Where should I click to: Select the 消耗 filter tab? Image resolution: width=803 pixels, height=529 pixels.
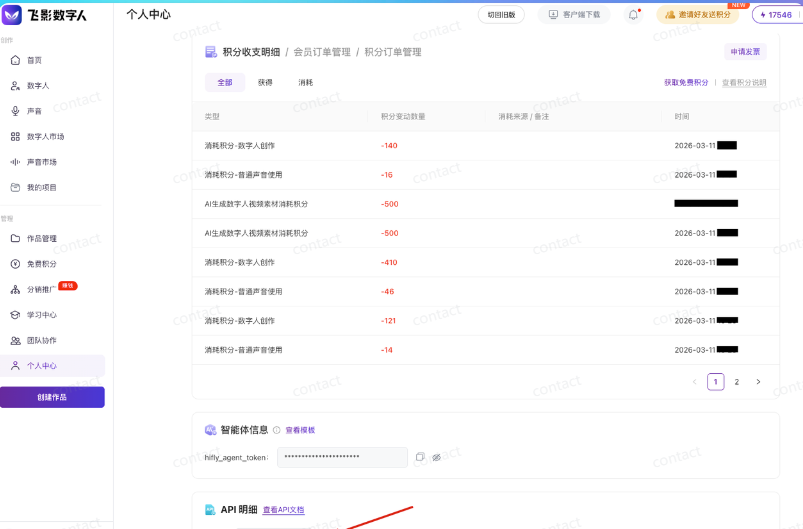[306, 82]
